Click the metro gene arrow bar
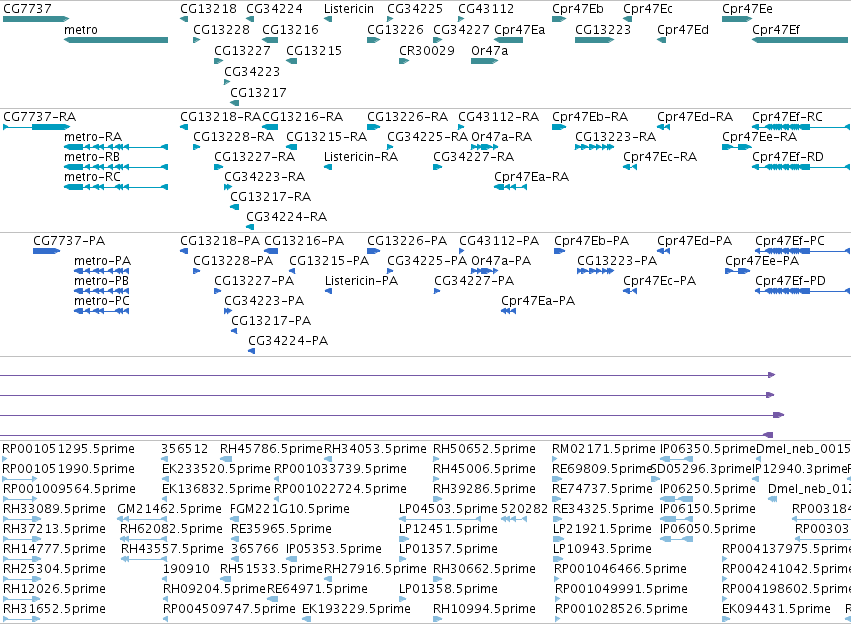 coord(116,40)
